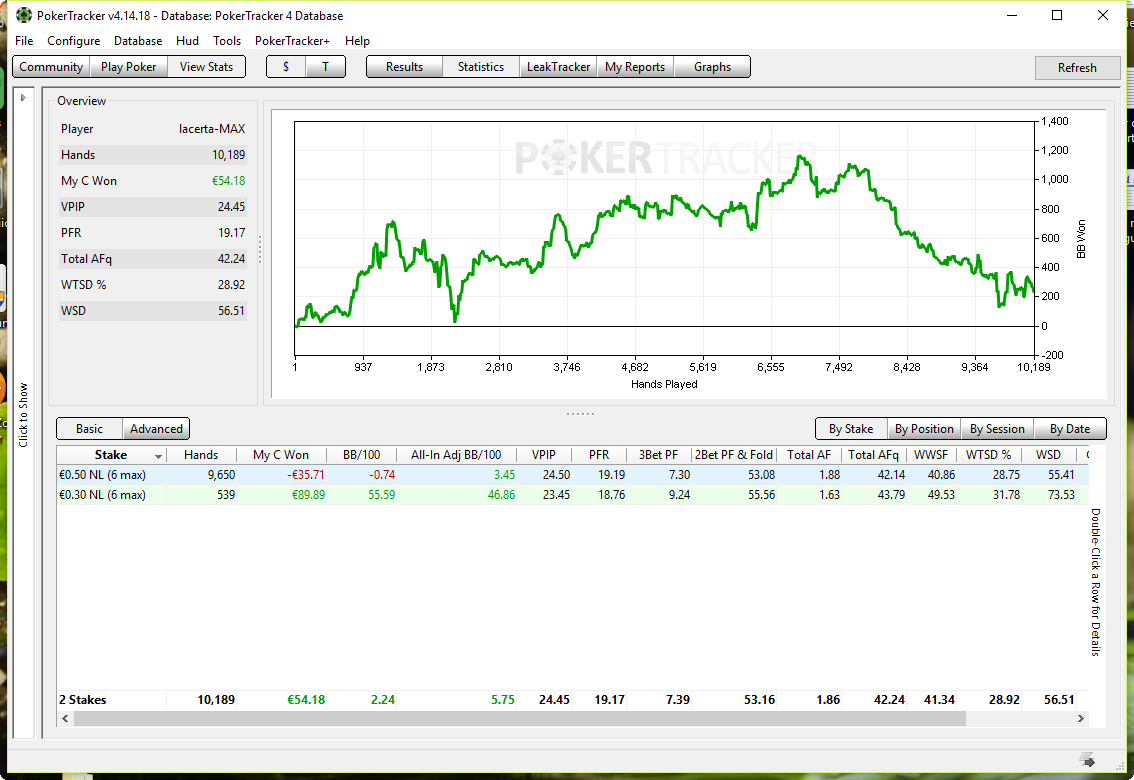The image size is (1134, 780).
Task: Click the splitter handle between graph and table
Action: [x=580, y=413]
